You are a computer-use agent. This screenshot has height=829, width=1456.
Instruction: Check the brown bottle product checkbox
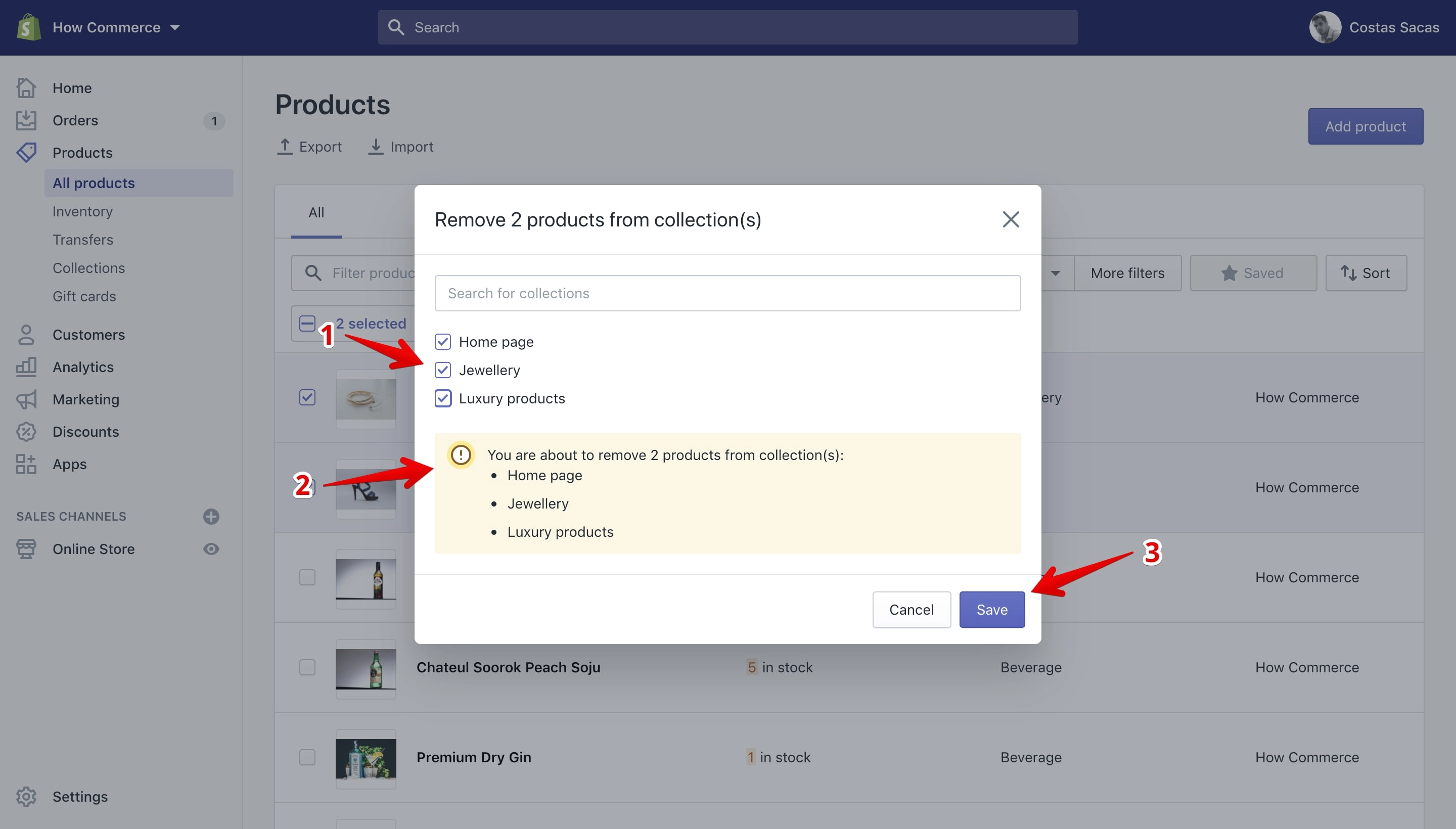tap(307, 577)
